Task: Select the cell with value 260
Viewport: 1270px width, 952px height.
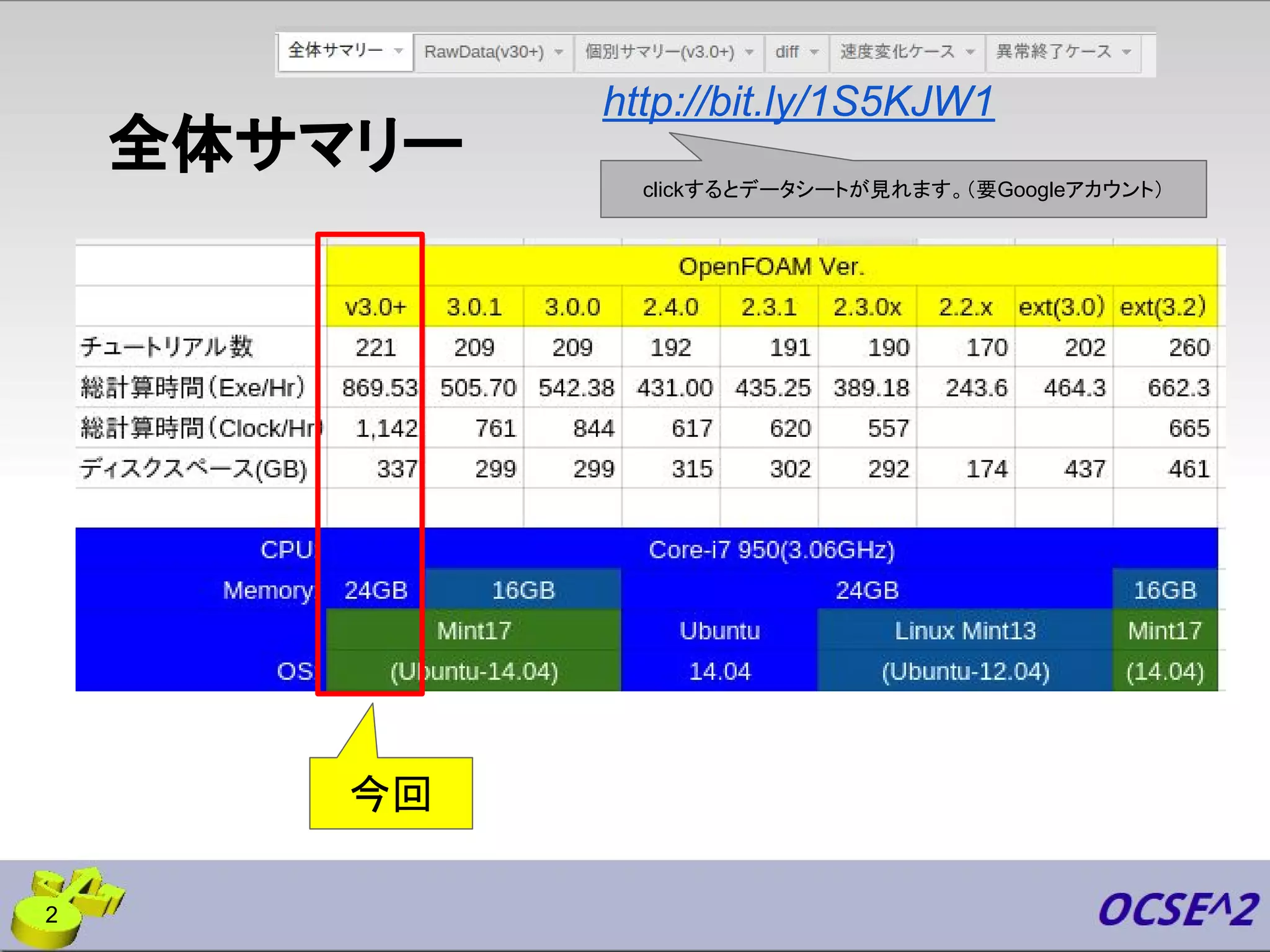Action: 1165,347
